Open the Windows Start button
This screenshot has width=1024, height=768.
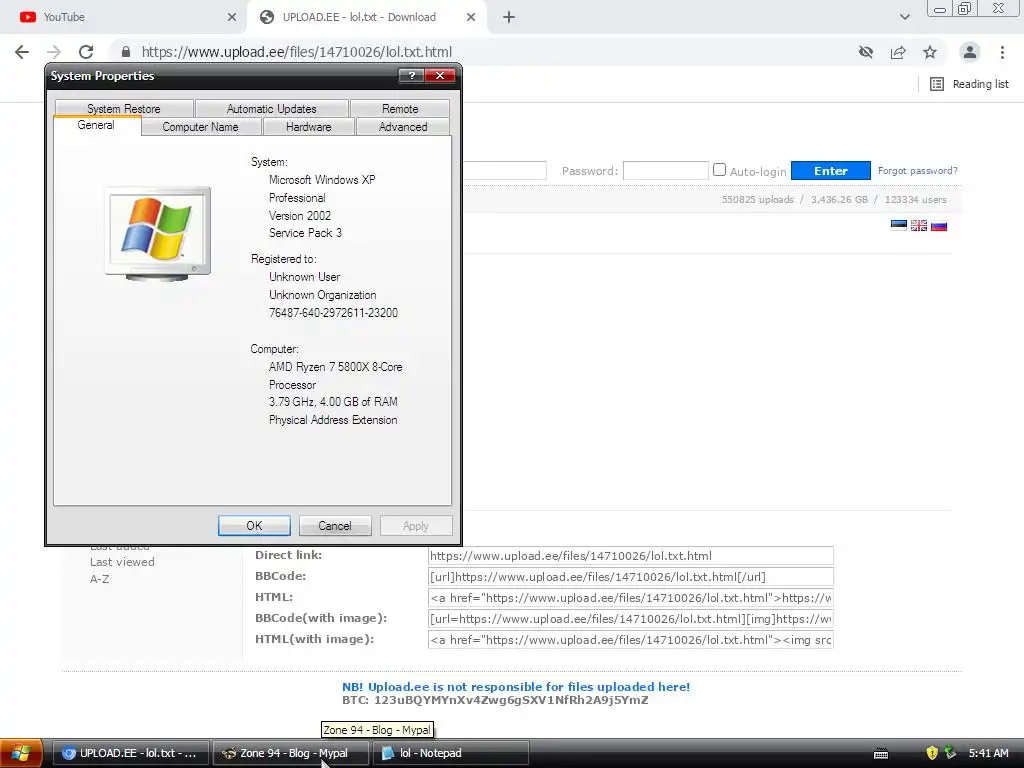(22, 753)
